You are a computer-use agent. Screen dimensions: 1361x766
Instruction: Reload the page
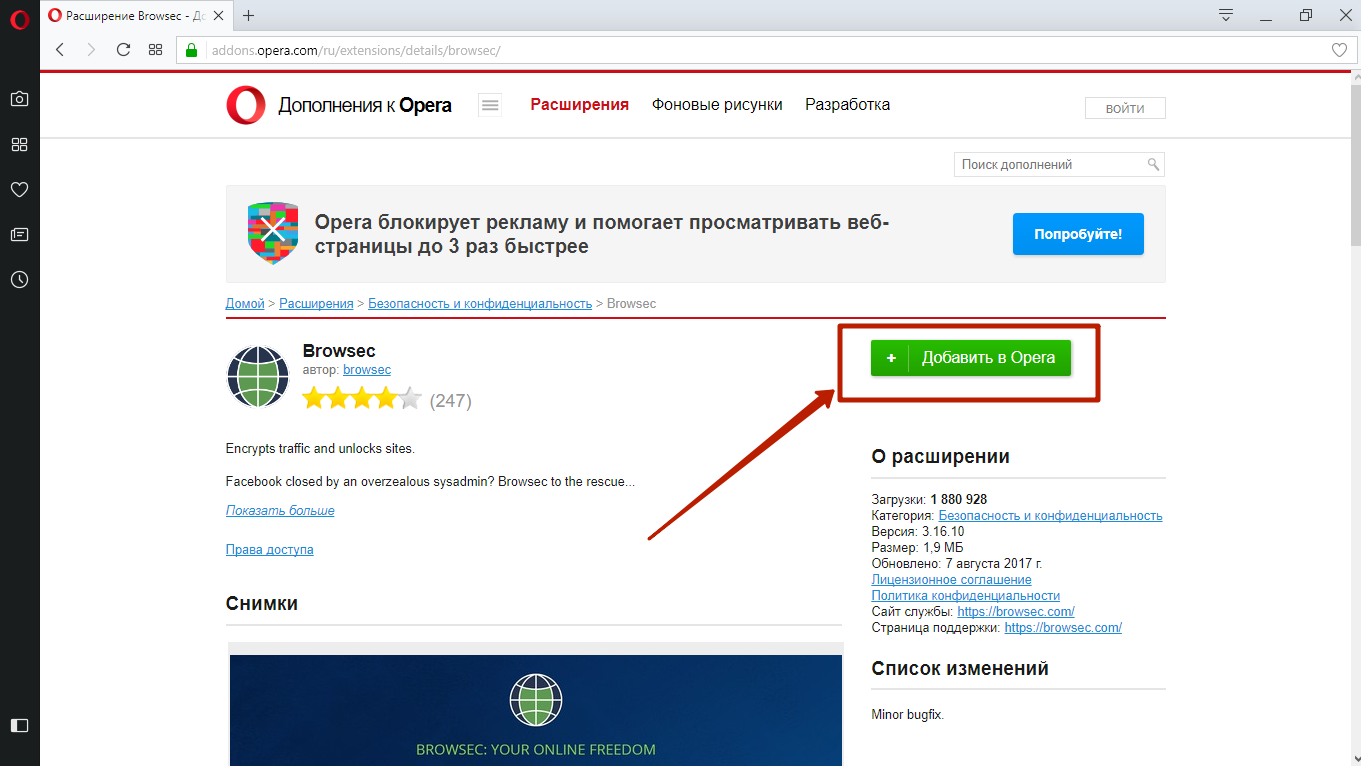pos(123,49)
